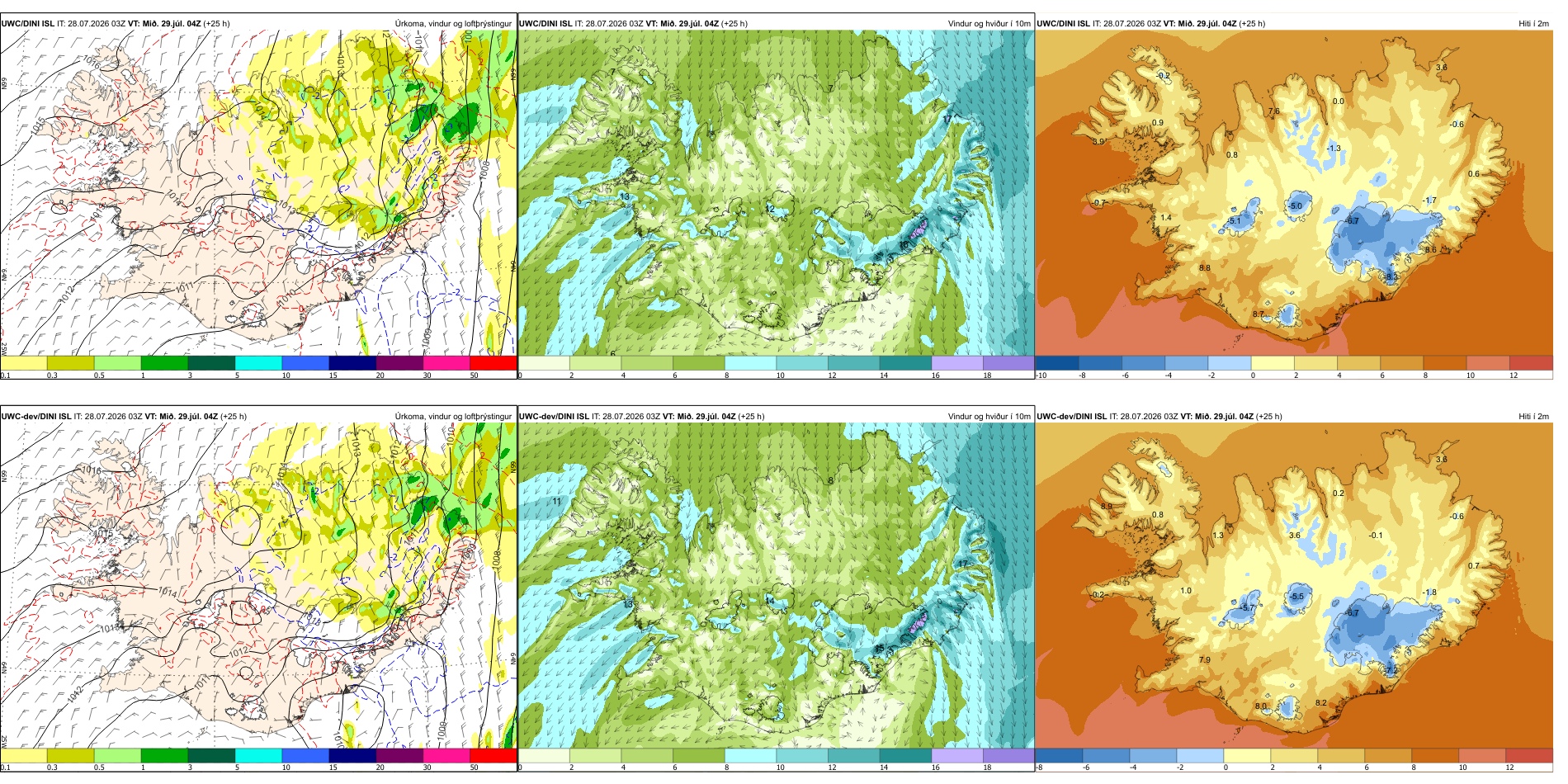This screenshot has height=784, width=1568.
Task: Select the purple swatch in UWC wind legend
Action: point(1008,362)
